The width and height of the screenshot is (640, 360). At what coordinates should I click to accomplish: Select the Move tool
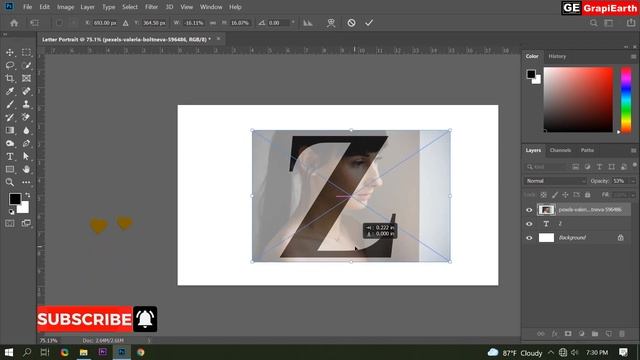[10, 52]
